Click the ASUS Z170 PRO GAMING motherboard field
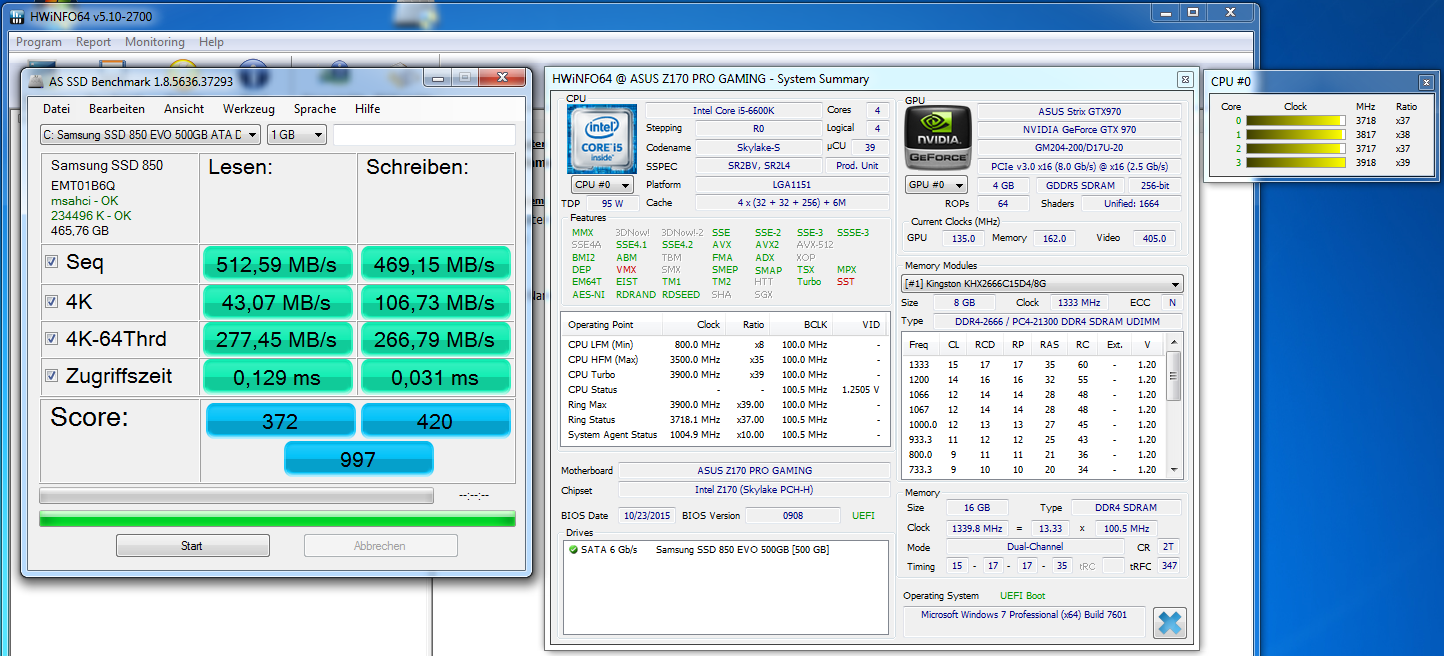This screenshot has height=656, width=1444. pos(754,470)
